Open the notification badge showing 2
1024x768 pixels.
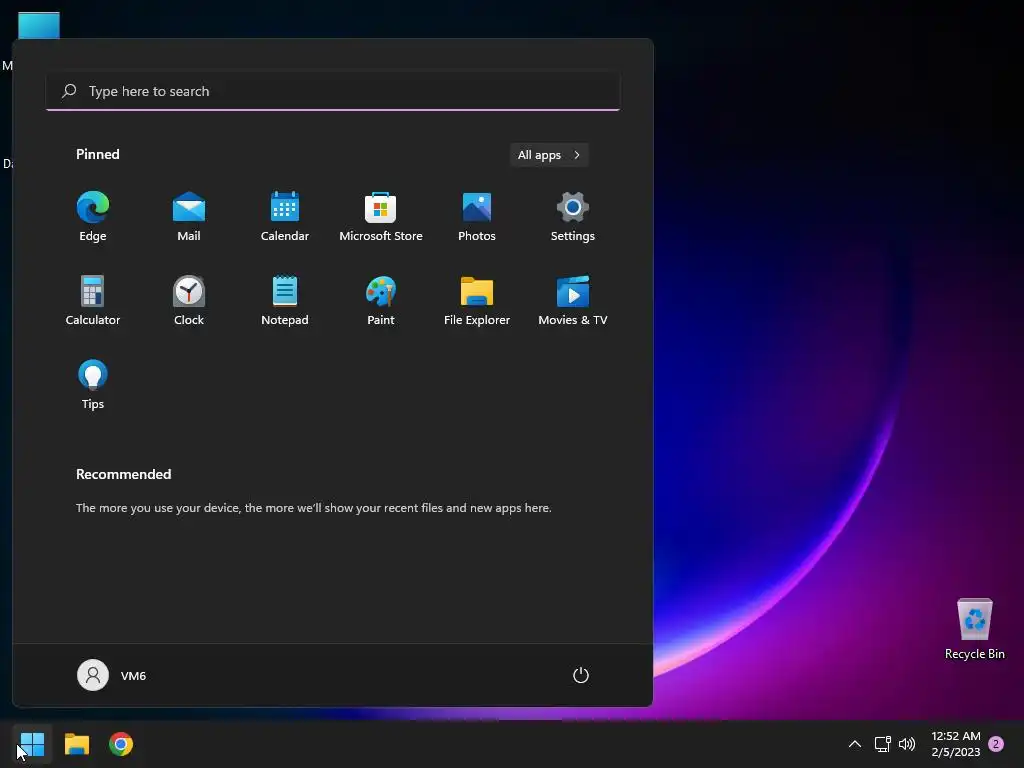coord(996,744)
